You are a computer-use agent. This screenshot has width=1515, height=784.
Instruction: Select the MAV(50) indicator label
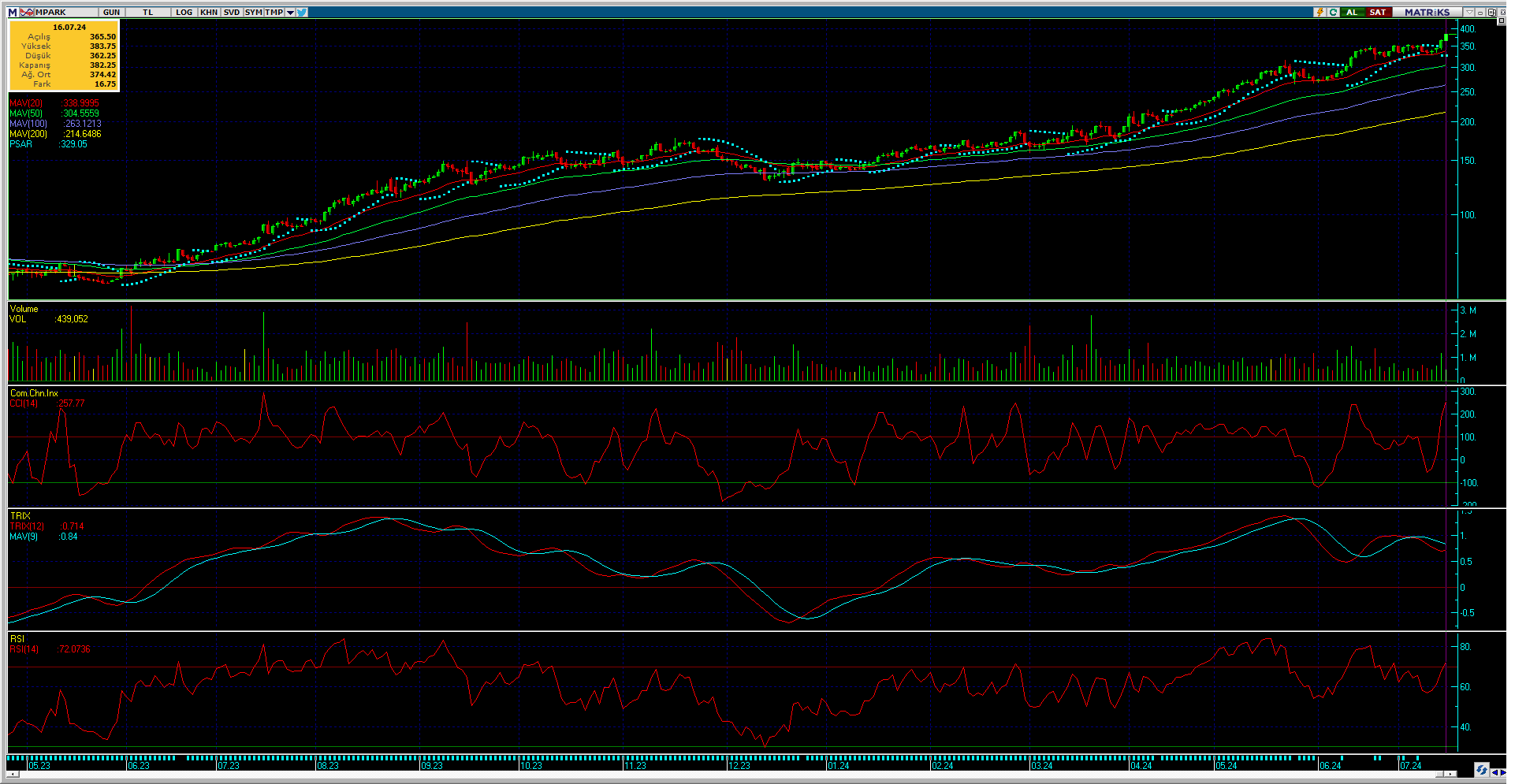pyautogui.click(x=27, y=113)
